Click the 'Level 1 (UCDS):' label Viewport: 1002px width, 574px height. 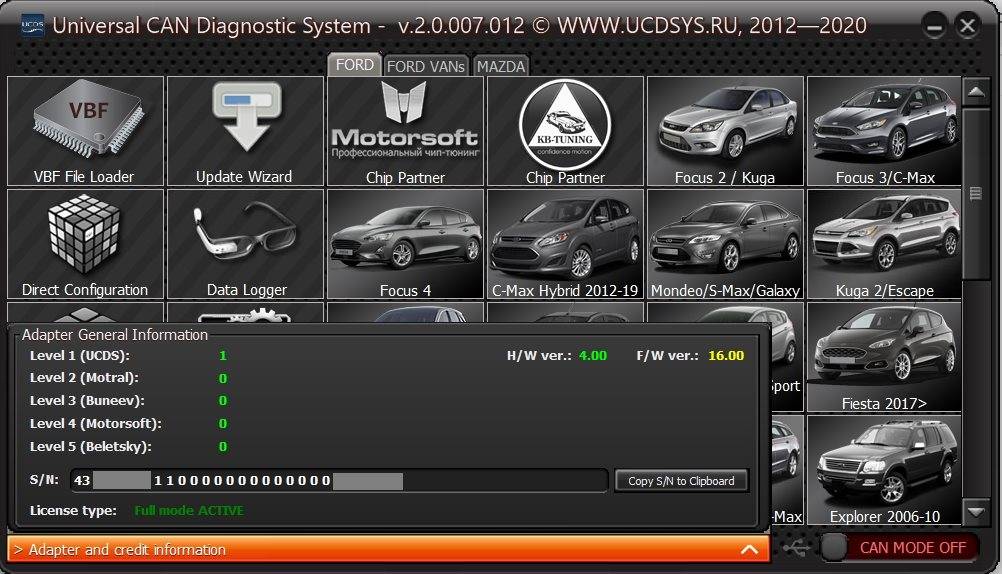80,355
